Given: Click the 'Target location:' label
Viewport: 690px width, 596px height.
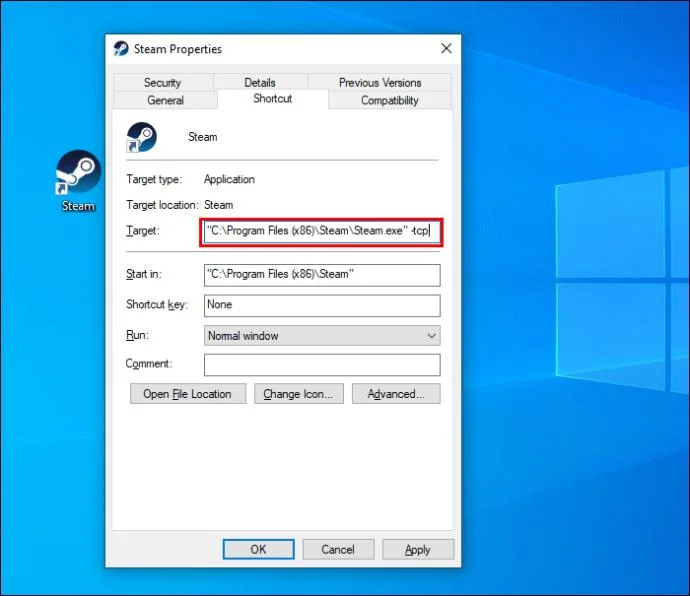Looking at the screenshot, I should coord(162,205).
